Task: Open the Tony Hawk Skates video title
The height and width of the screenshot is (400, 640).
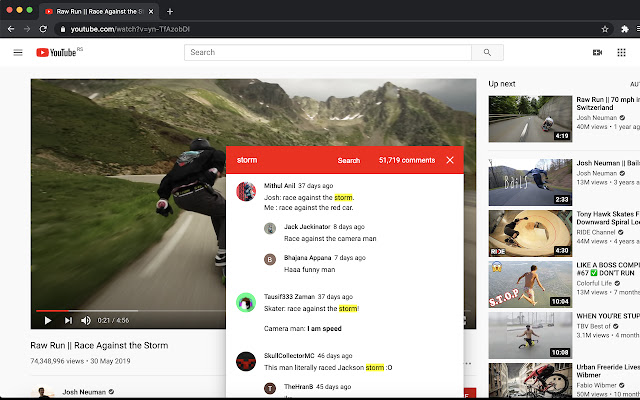Action: coord(608,218)
